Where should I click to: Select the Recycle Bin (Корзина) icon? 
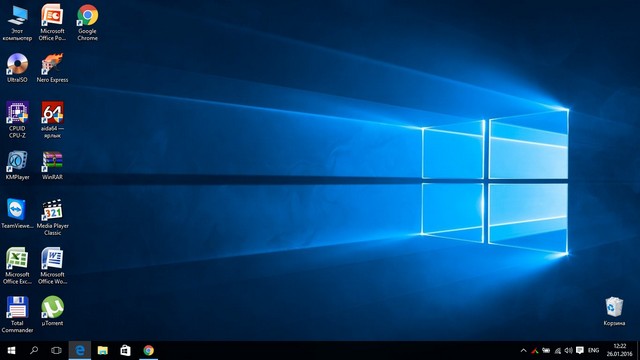coord(614,311)
